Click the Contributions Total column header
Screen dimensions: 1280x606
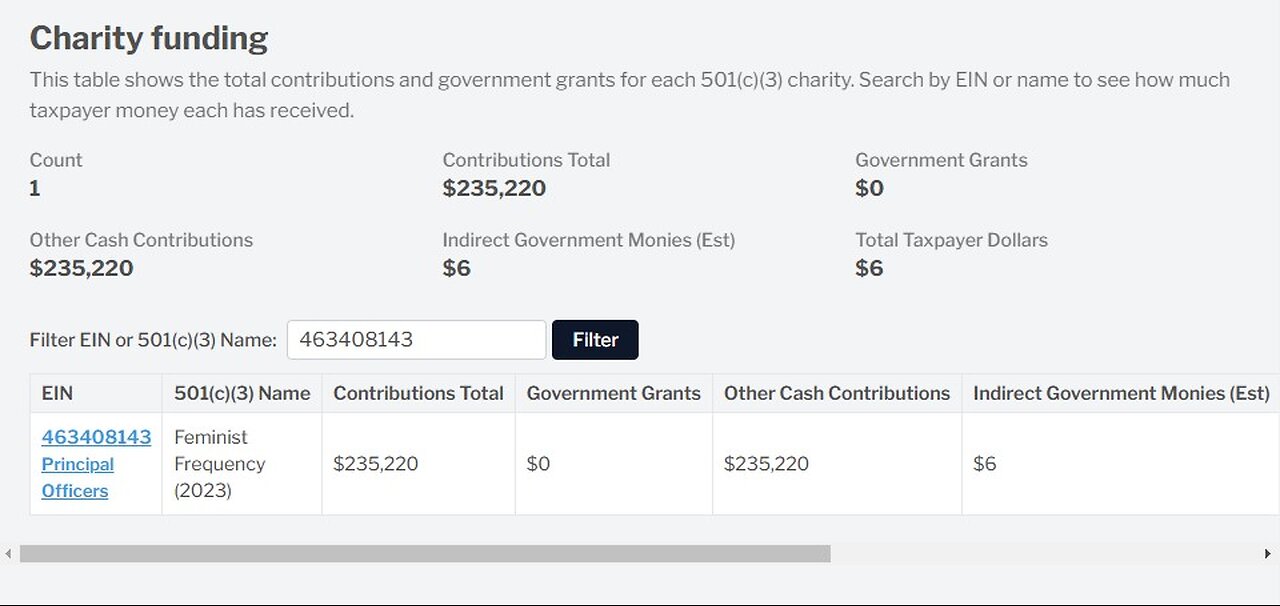pyautogui.click(x=418, y=394)
